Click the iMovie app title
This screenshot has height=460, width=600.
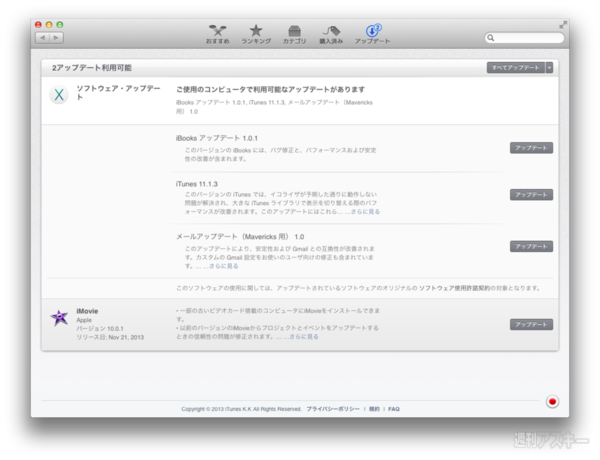(87, 311)
